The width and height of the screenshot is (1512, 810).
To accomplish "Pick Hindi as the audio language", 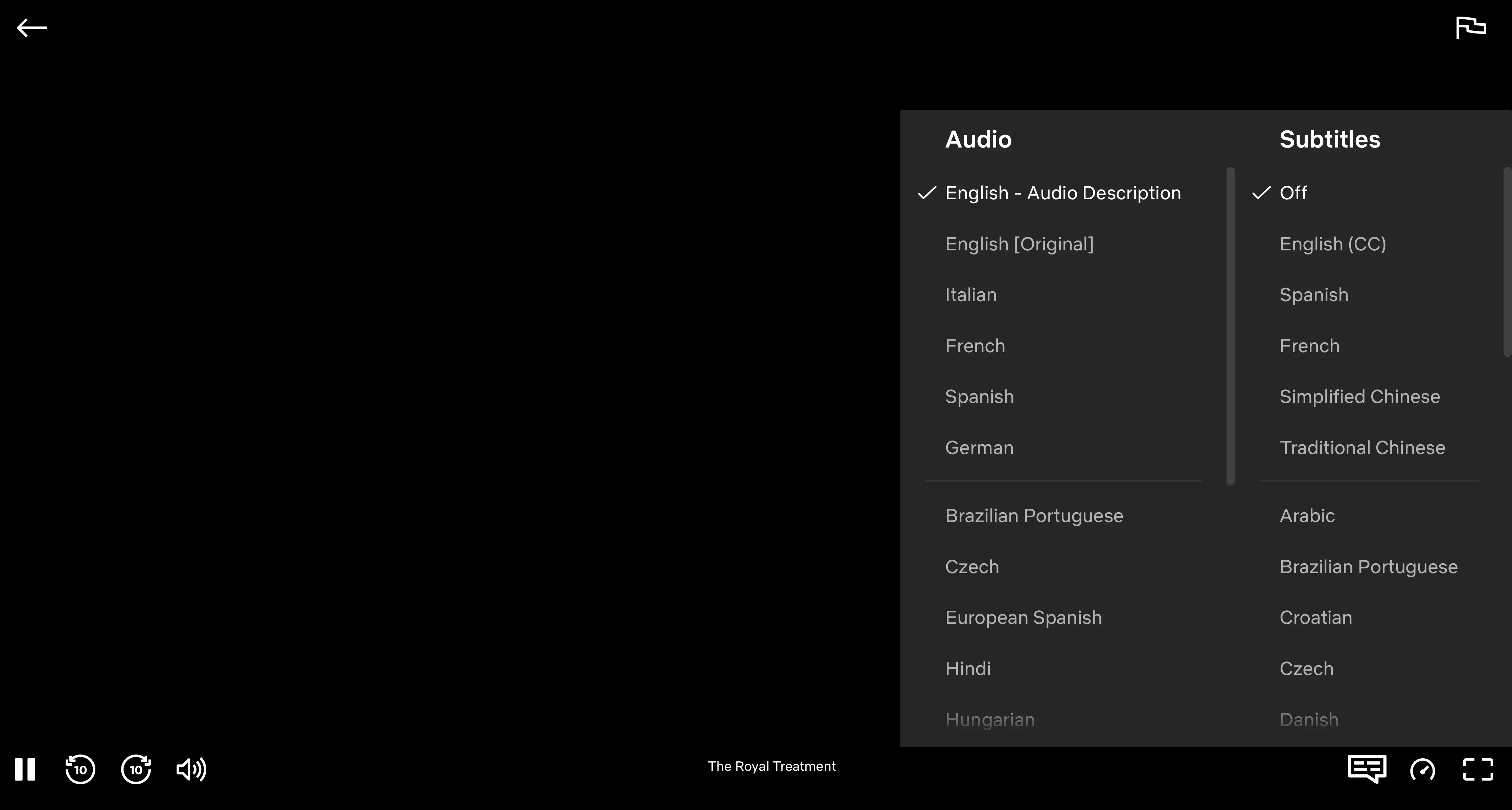I will click(967, 668).
